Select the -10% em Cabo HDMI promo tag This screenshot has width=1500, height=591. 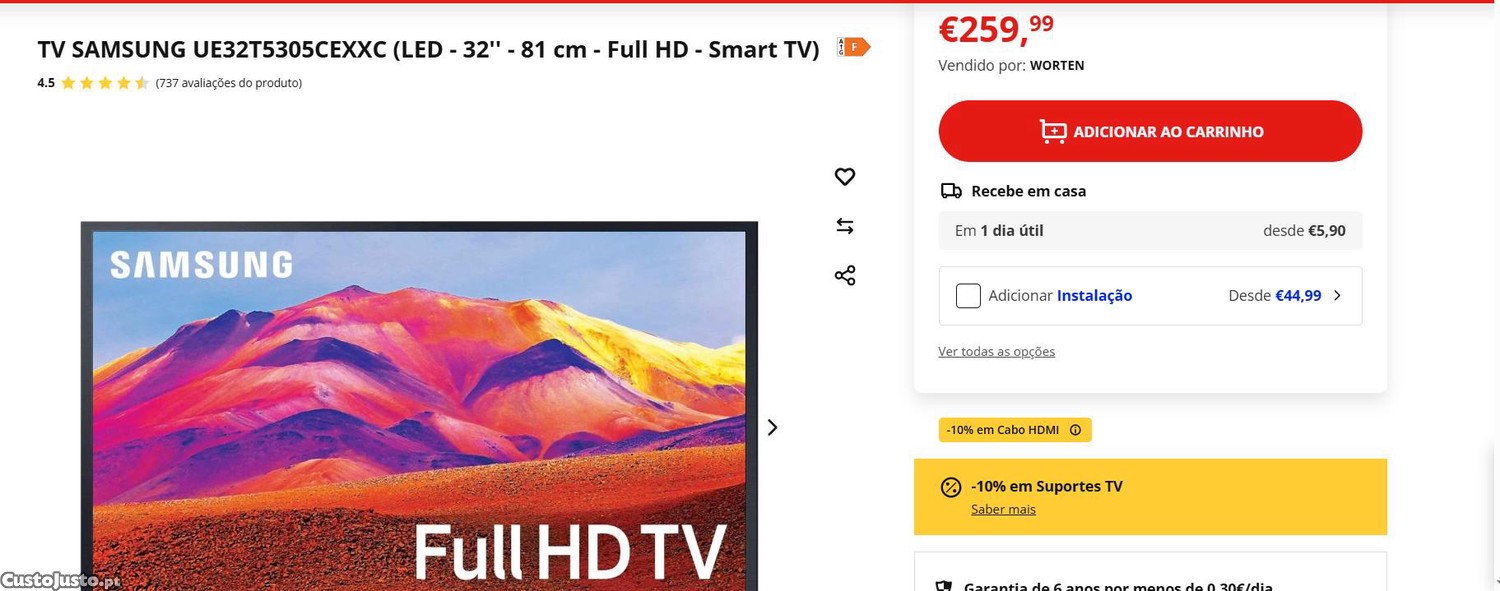click(1015, 430)
